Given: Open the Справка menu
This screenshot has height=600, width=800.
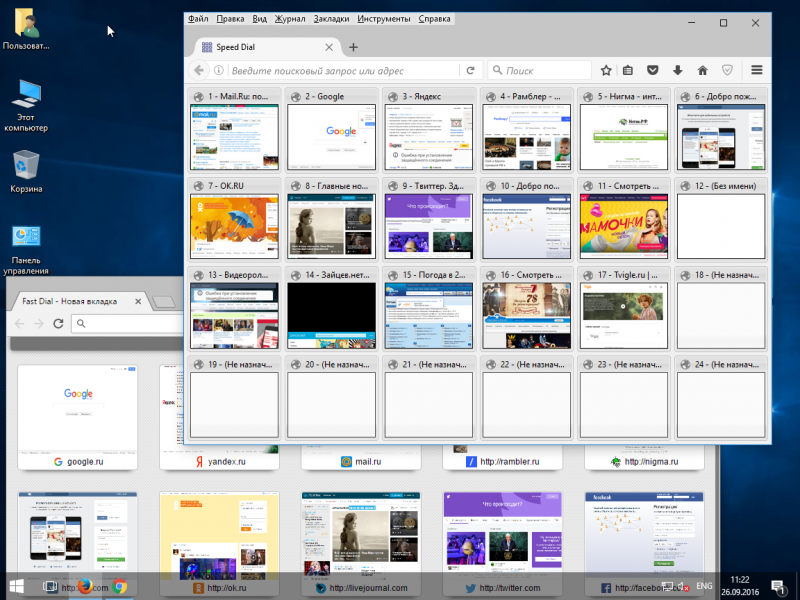Looking at the screenshot, I should [434, 19].
